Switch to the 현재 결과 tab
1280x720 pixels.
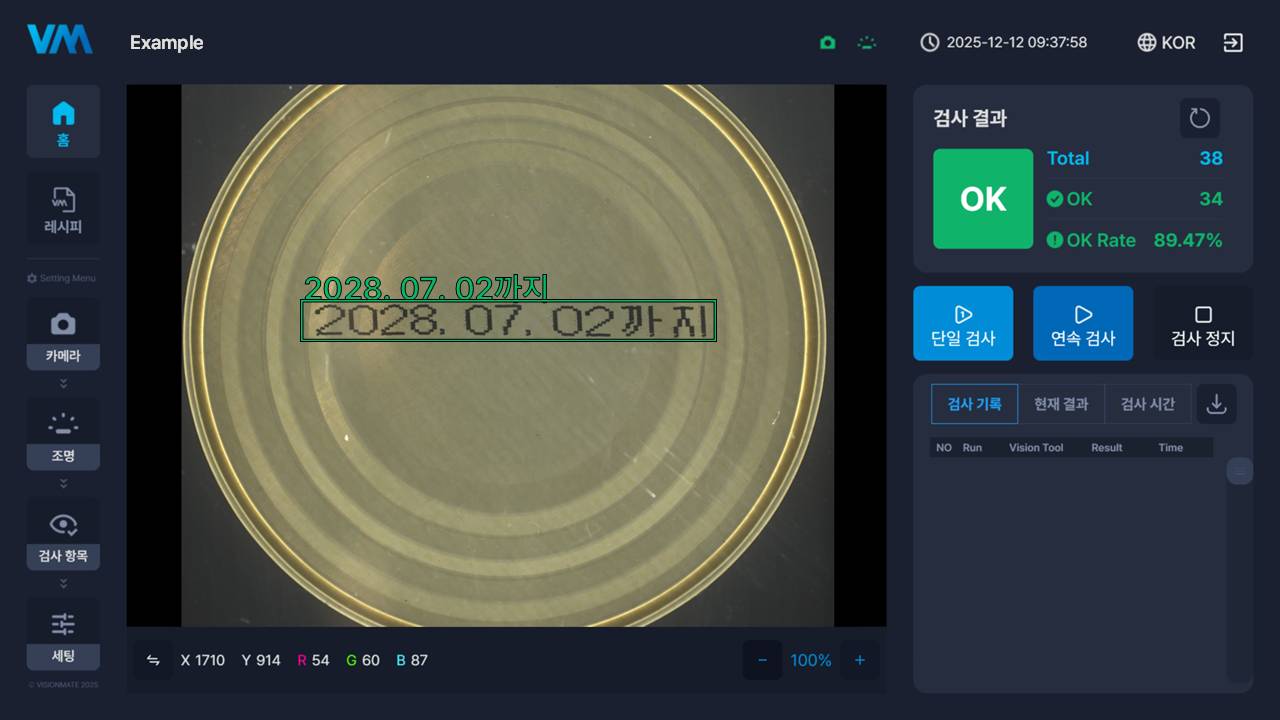coord(1061,404)
